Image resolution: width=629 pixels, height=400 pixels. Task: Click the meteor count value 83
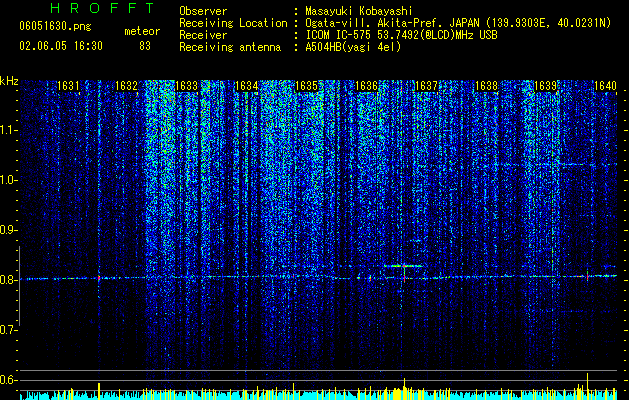[145, 46]
